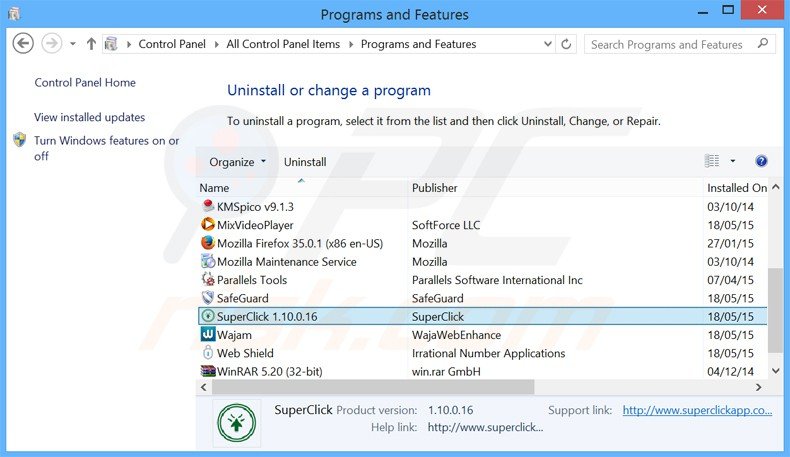790x457 pixels.
Task: Click the window title bar icon
Action: (x=14, y=14)
